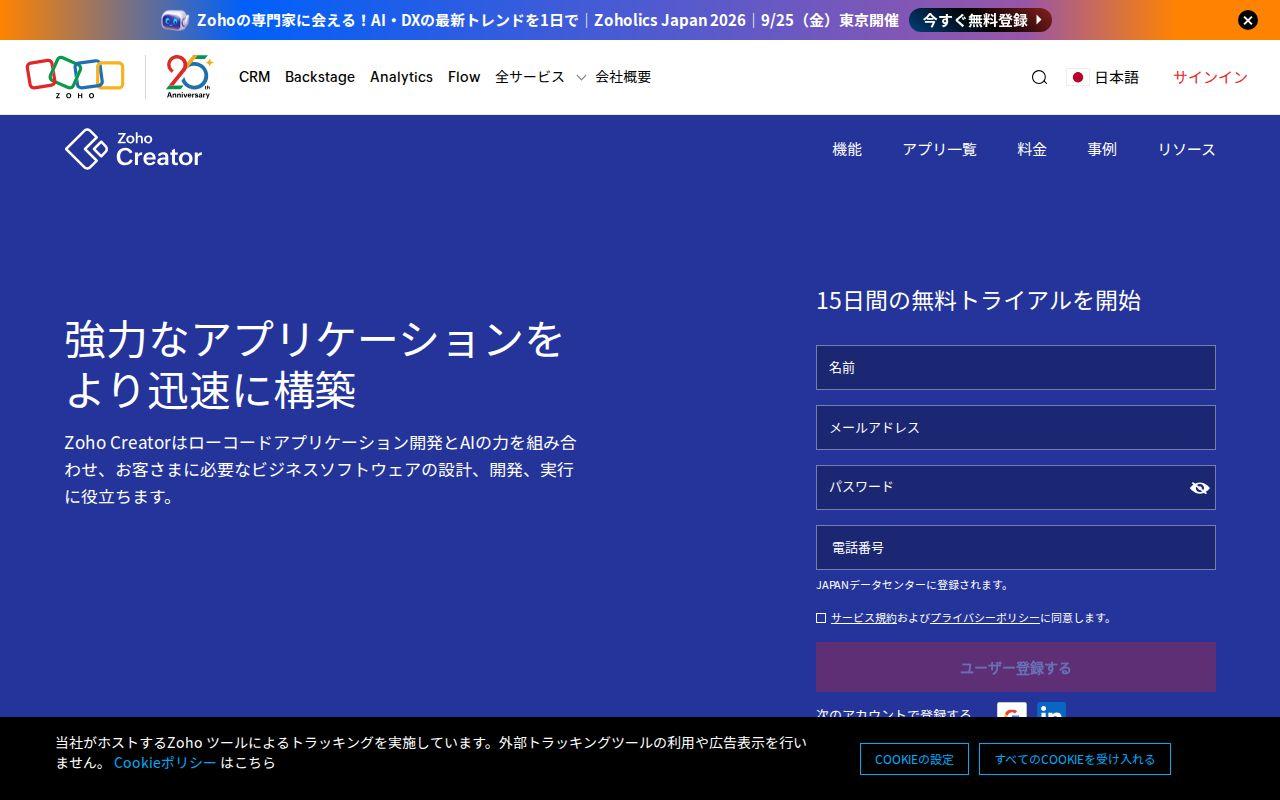The height and width of the screenshot is (800, 1280).
Task: Open the アプリ一覧 menu item
Action: [940, 149]
